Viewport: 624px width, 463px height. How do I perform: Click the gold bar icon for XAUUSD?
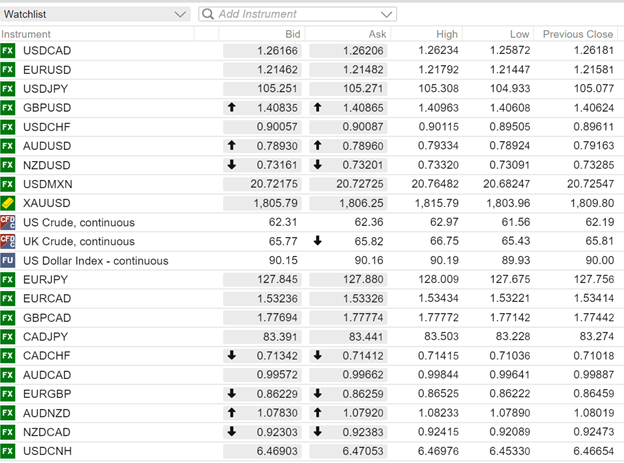tap(8, 203)
